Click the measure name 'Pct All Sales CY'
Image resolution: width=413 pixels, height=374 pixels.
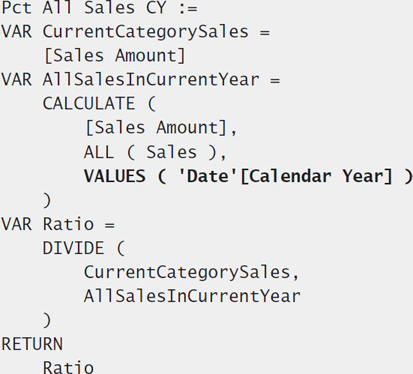pyautogui.click(x=83, y=8)
